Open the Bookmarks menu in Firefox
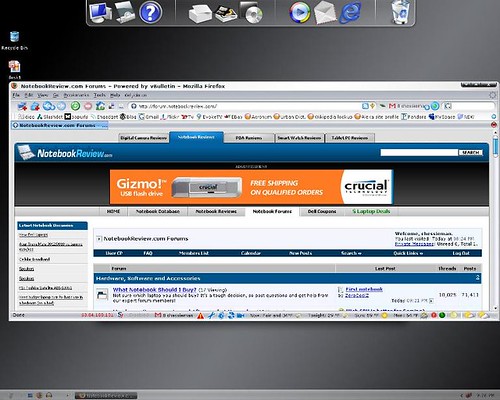 tap(76, 95)
